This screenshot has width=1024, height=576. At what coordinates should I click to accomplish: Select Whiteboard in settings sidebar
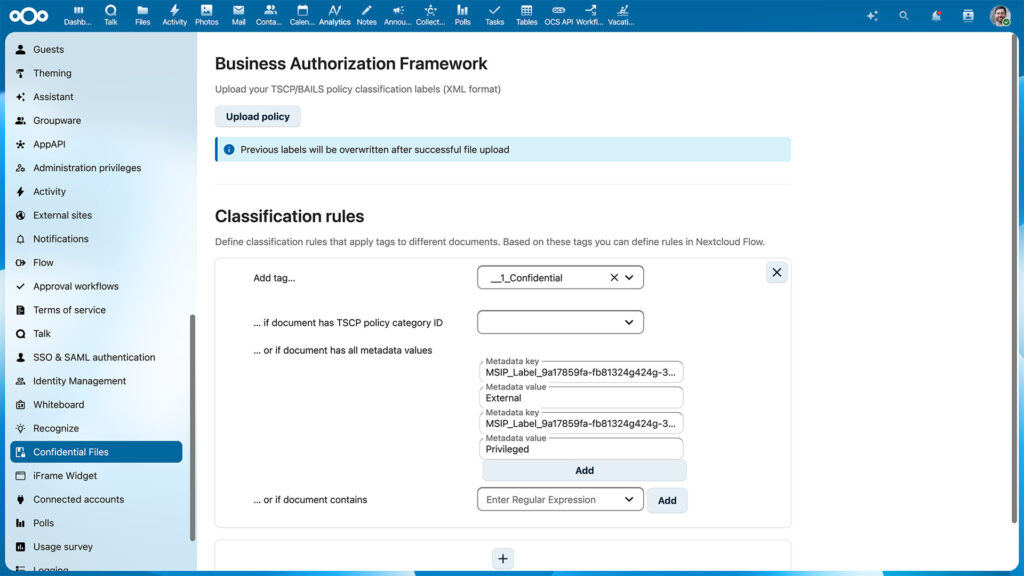coord(58,405)
